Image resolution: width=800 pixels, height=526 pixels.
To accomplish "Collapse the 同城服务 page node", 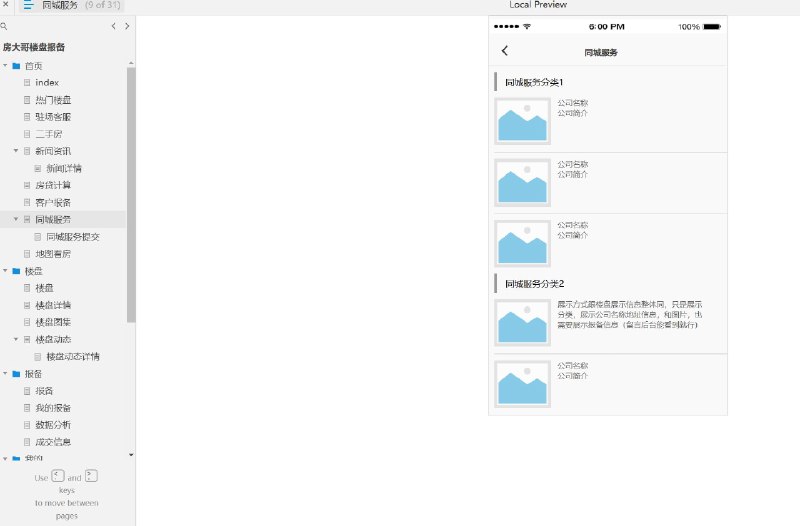I will pyautogui.click(x=16, y=219).
